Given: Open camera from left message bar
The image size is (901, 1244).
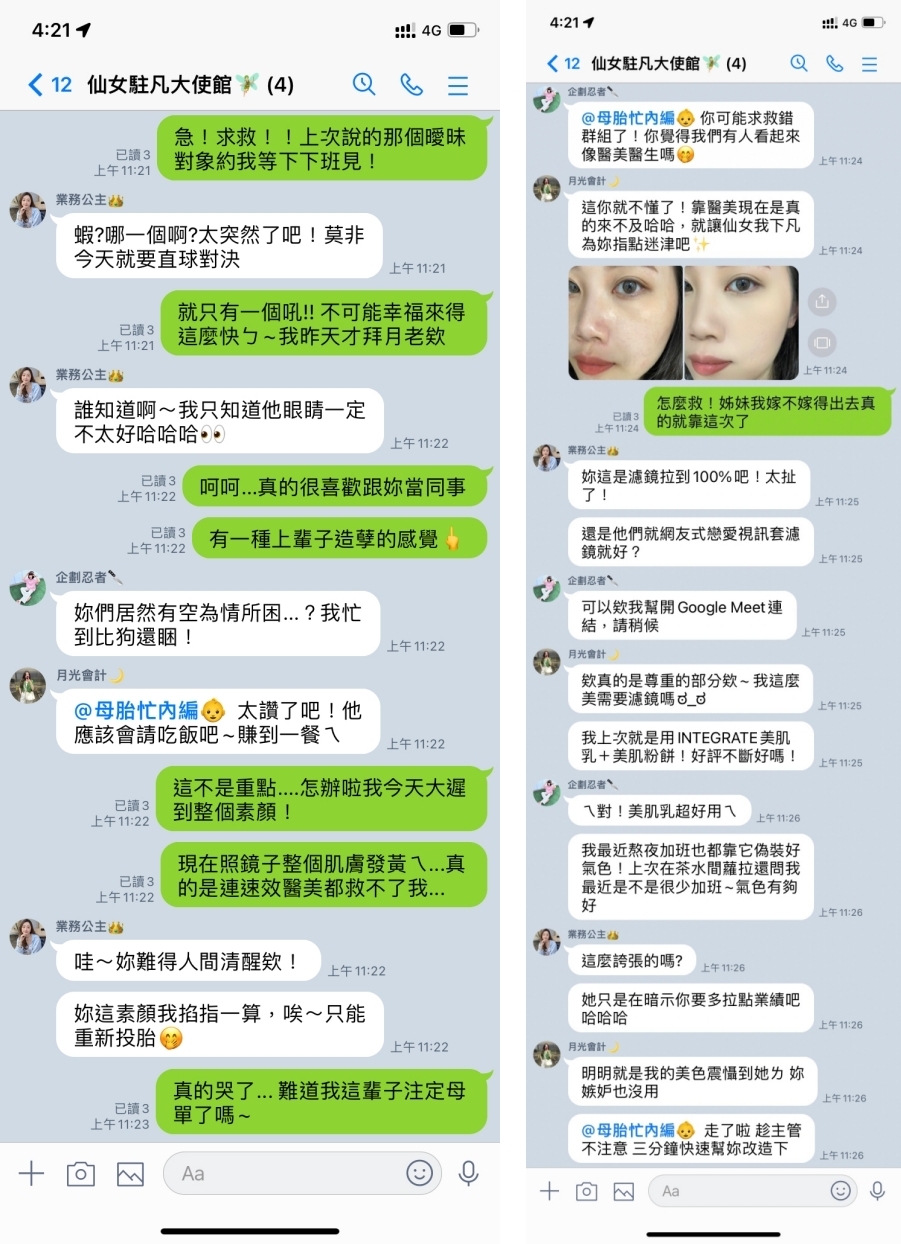Looking at the screenshot, I should (x=81, y=1174).
